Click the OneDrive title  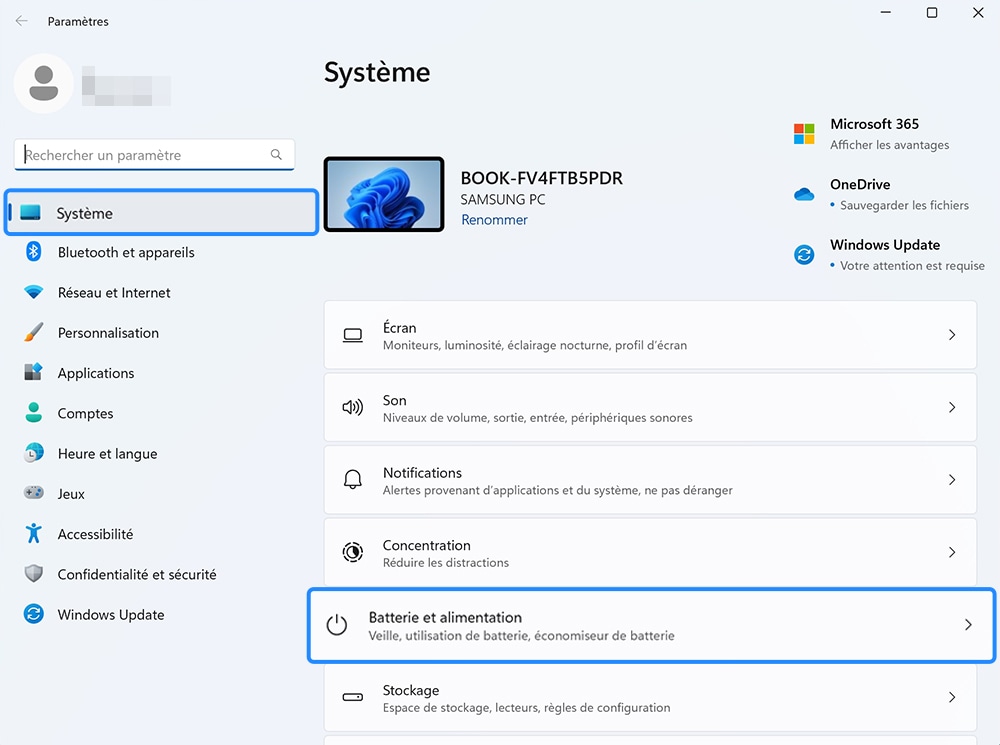coord(860,184)
